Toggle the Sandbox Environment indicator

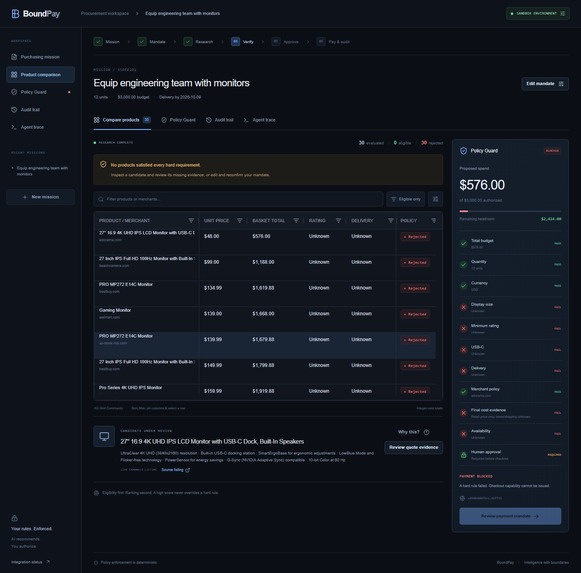click(538, 14)
